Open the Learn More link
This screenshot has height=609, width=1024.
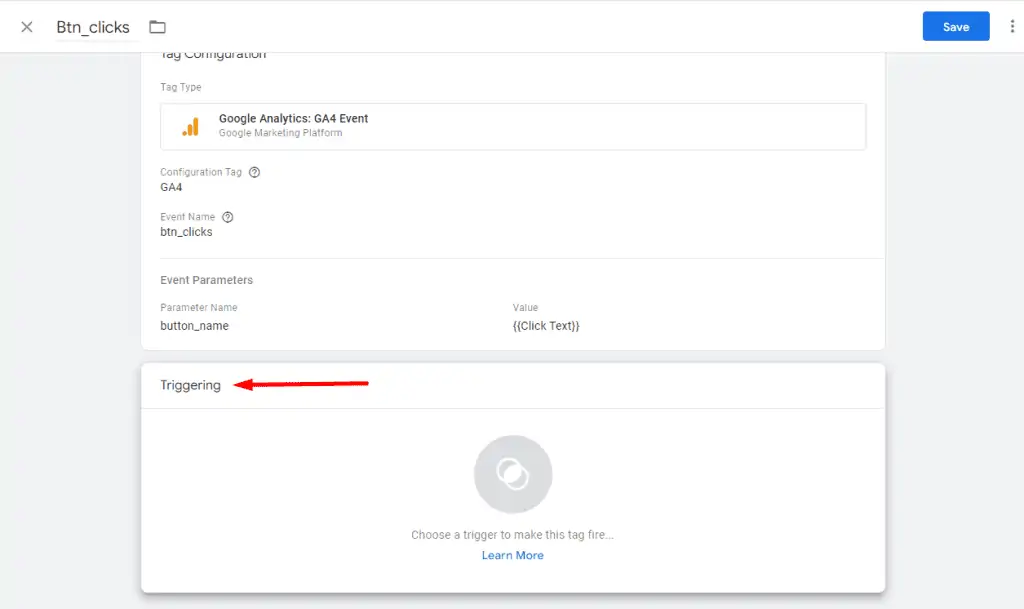[513, 555]
